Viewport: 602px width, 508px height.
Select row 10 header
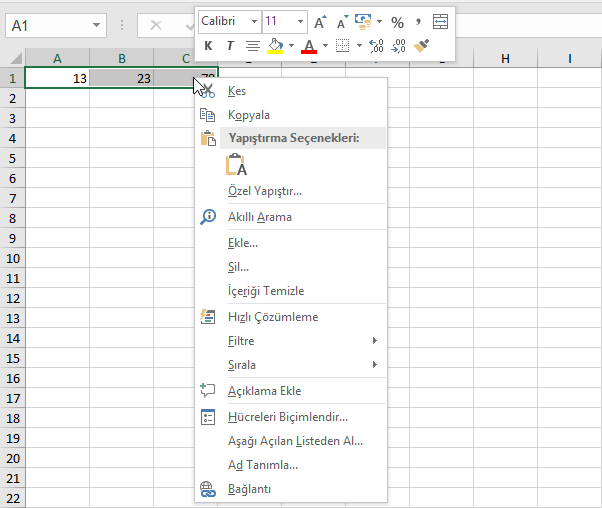coord(12,258)
